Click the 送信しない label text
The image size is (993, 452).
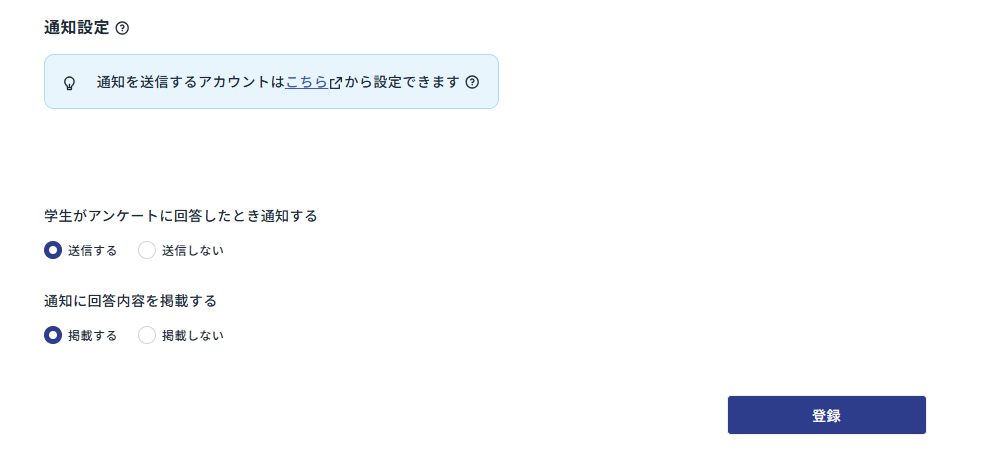coord(193,251)
